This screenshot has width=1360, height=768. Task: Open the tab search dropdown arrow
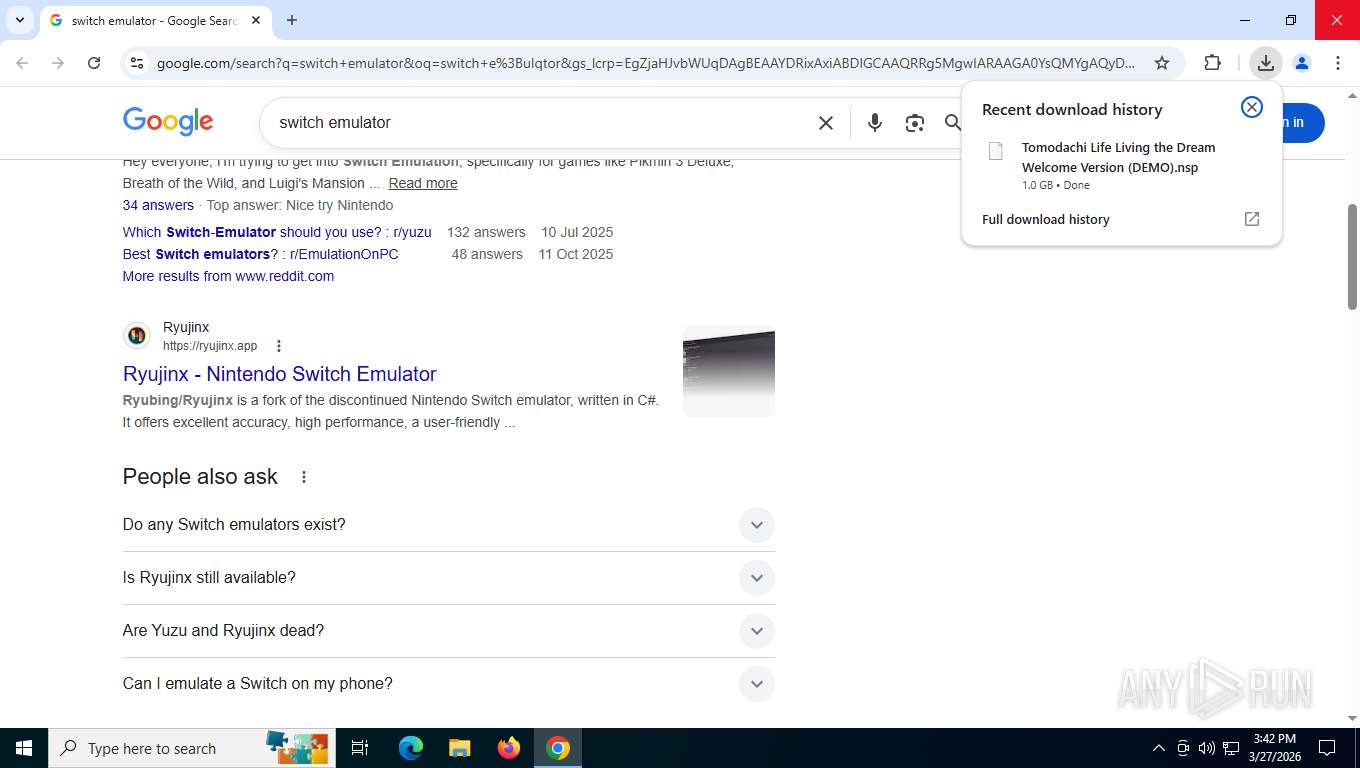point(19,20)
